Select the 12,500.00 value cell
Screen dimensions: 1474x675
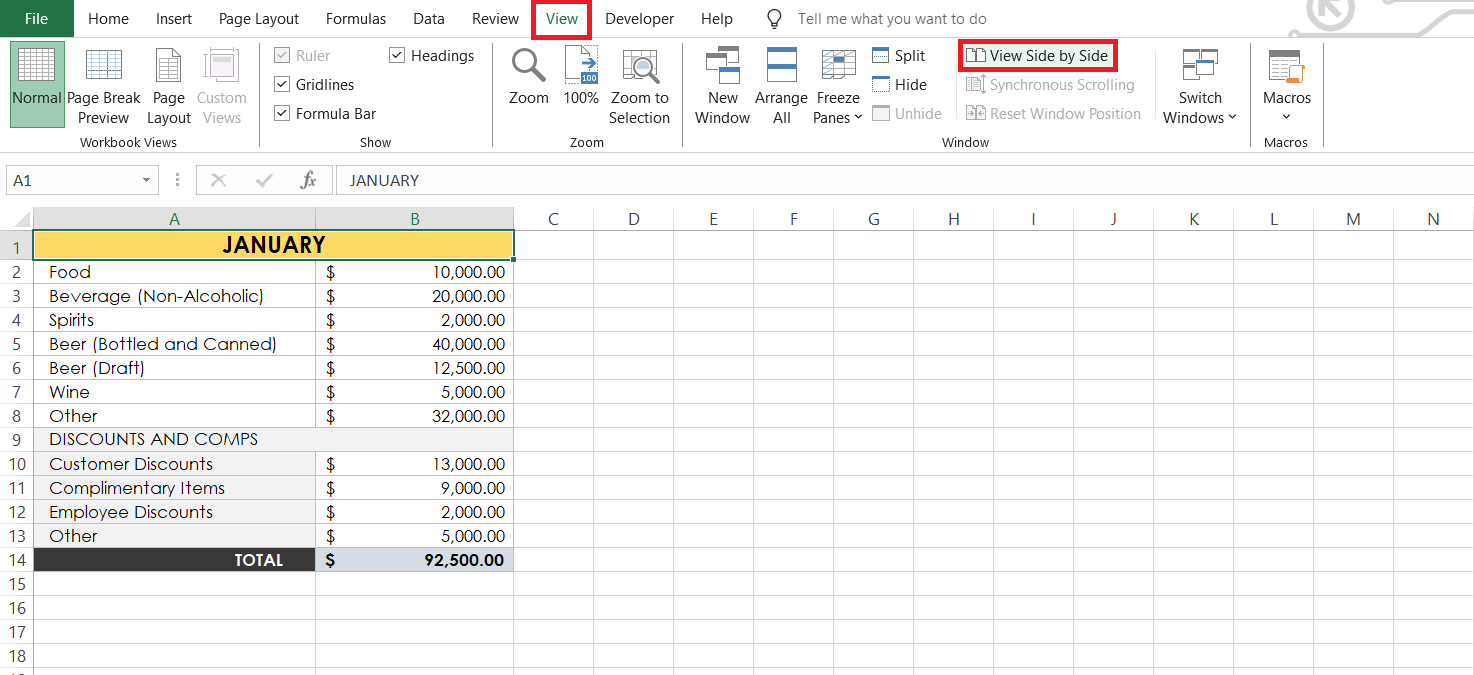tap(415, 368)
